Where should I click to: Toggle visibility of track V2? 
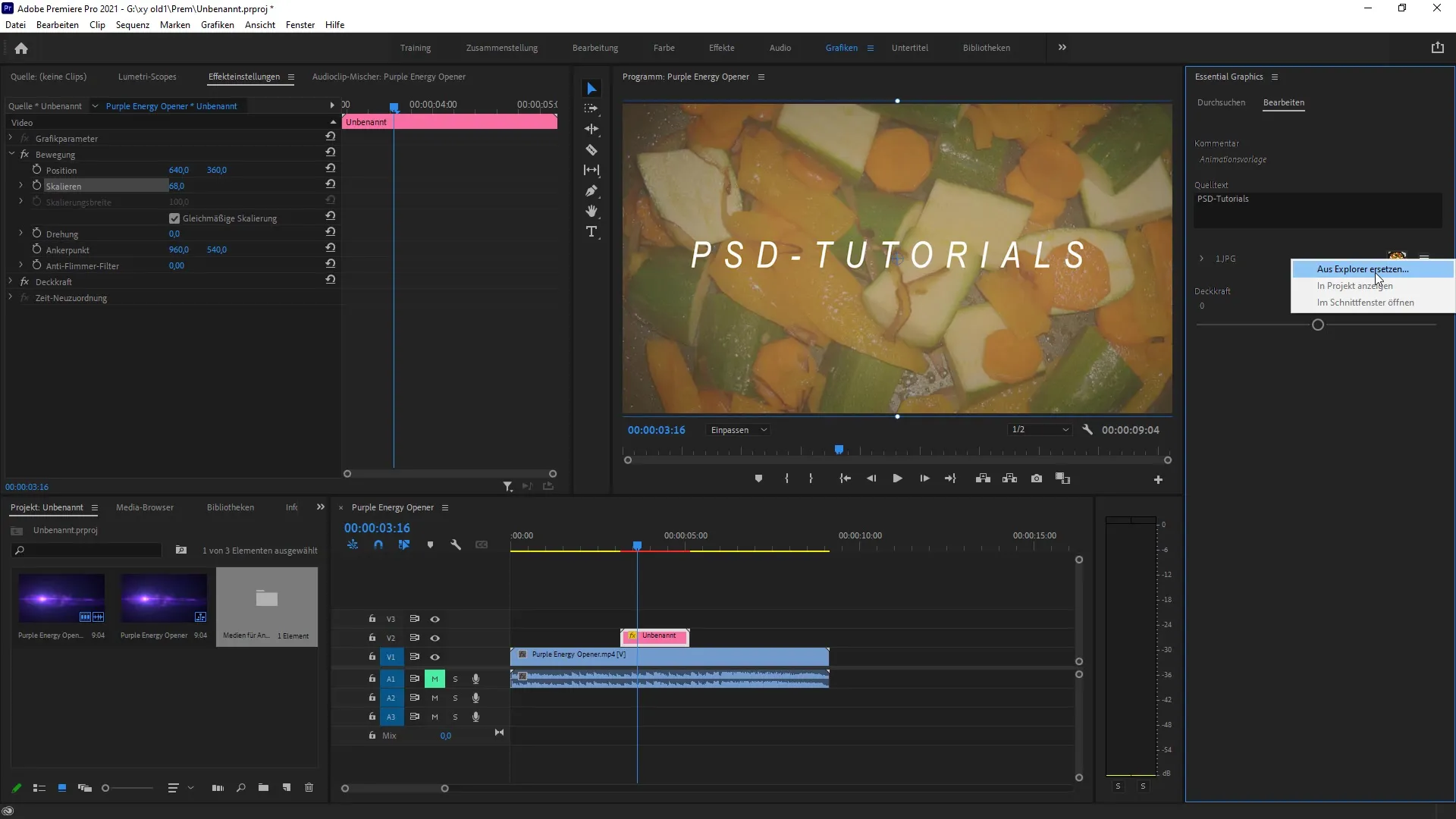coord(435,638)
